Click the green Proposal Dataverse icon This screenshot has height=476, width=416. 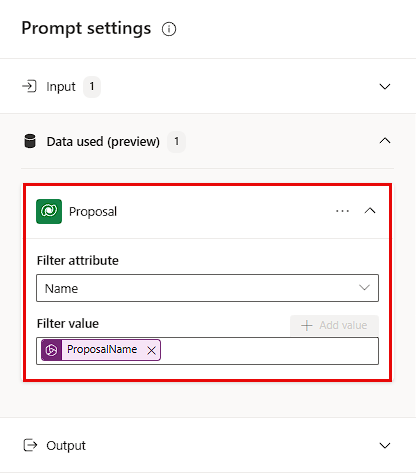coord(49,211)
